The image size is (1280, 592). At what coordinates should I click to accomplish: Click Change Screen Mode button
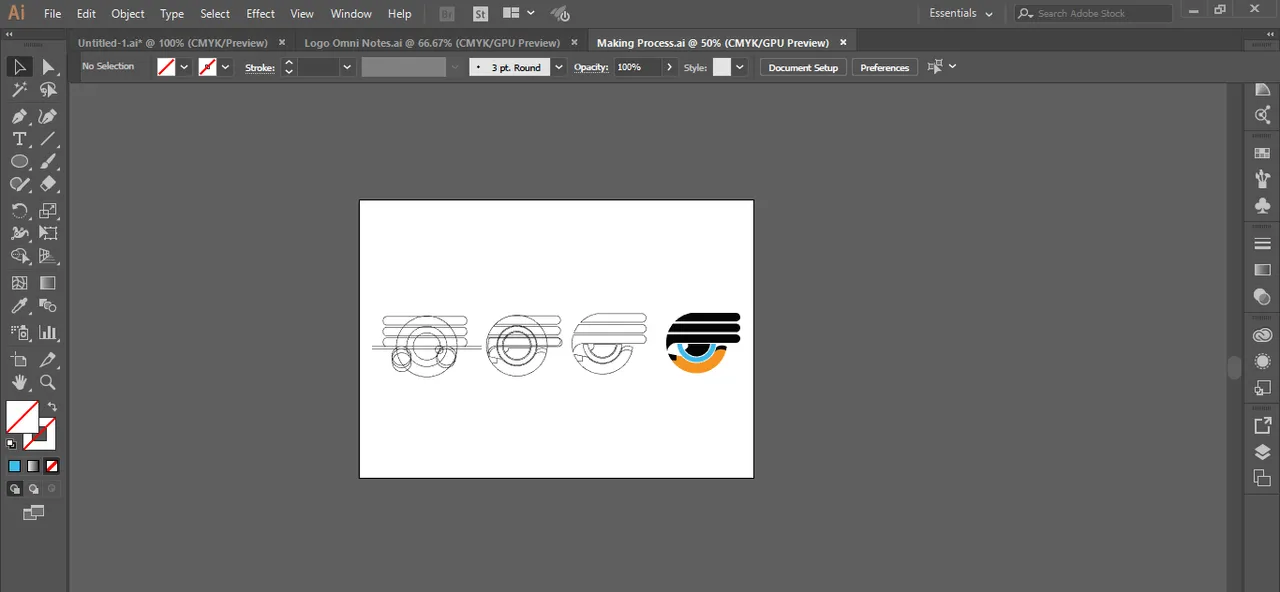[x=33, y=513]
